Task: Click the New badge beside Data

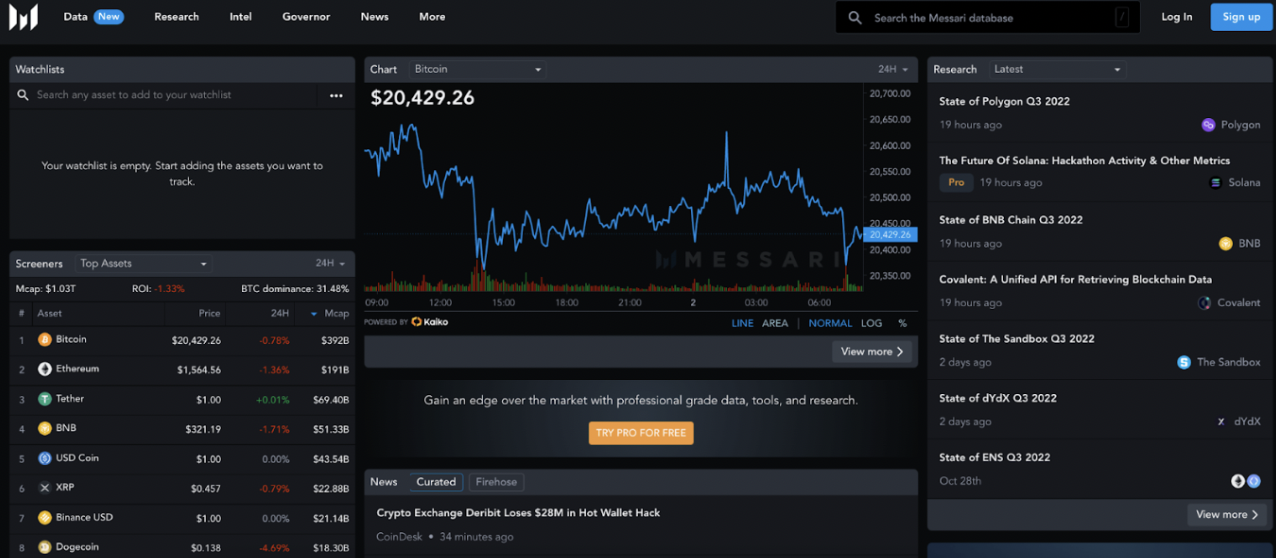Action: click(109, 17)
